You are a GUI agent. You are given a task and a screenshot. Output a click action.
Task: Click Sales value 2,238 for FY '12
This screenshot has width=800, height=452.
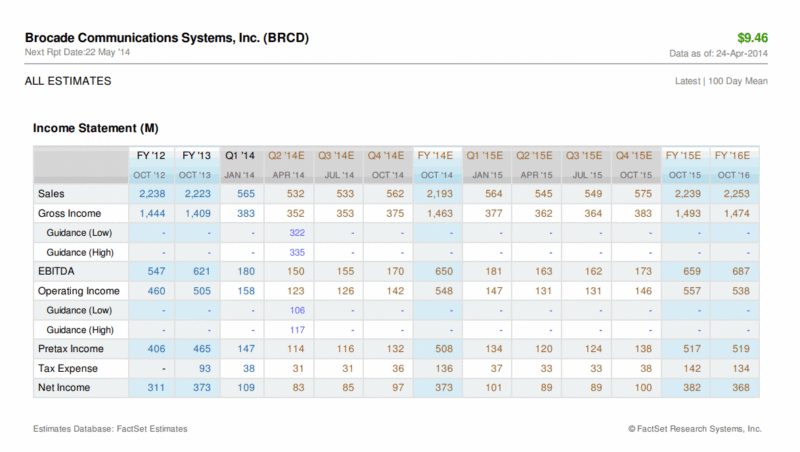[x=152, y=194]
